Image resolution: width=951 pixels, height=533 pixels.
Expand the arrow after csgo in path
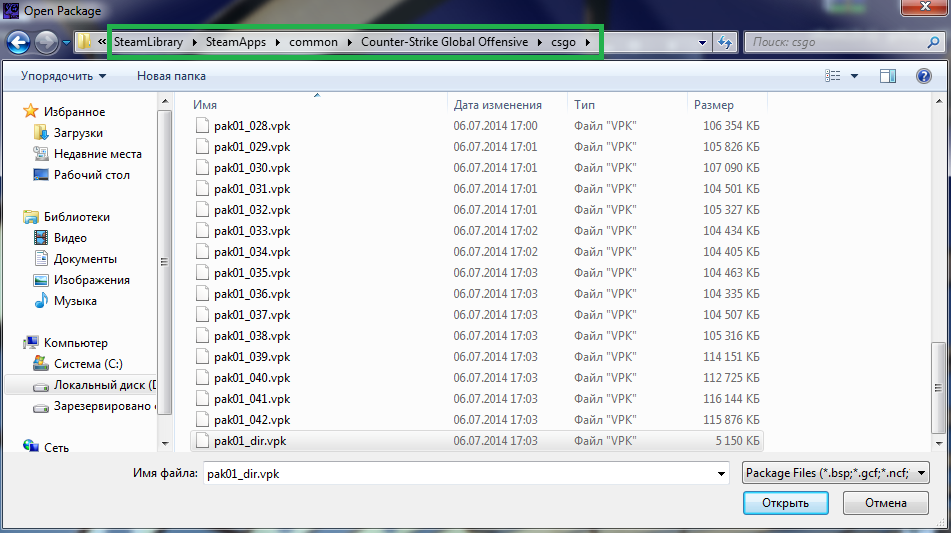[587, 42]
